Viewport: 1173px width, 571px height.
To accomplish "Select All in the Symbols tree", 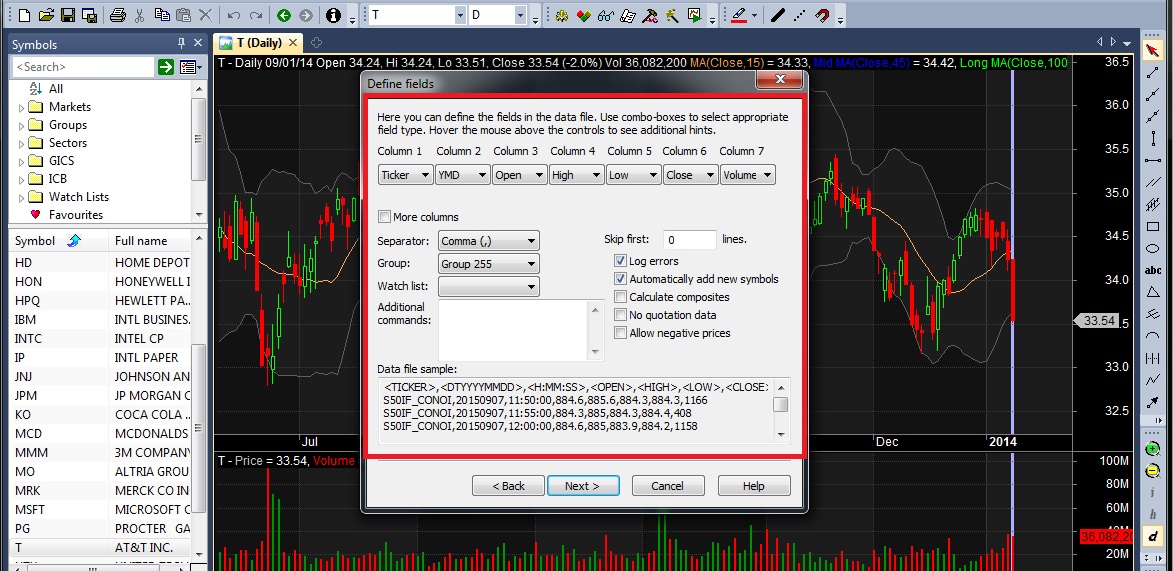I will (x=55, y=89).
